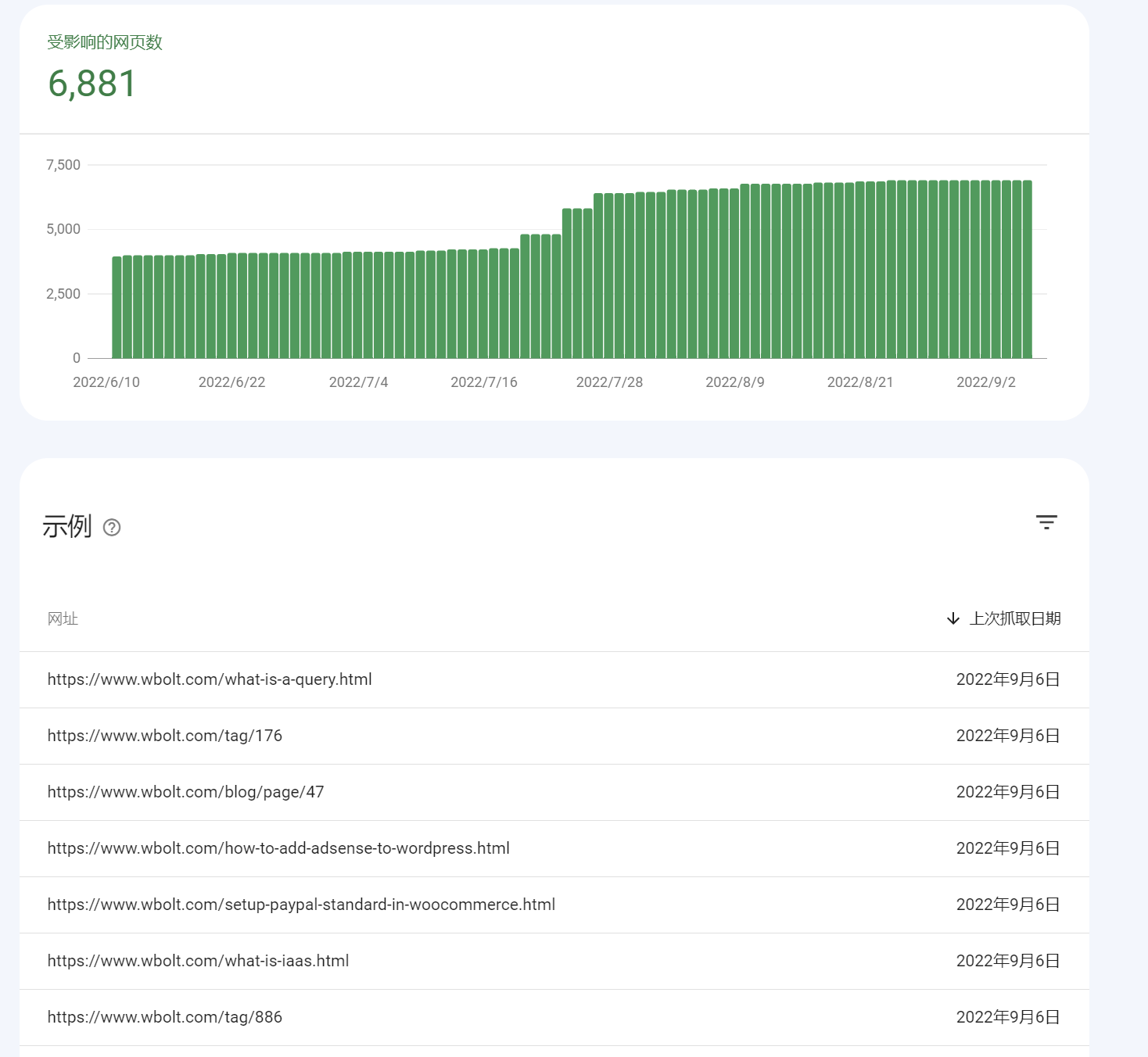The height and width of the screenshot is (1057, 1148).
Task: Click the sort arrow beside 上次抓取日期
Action: point(952,619)
